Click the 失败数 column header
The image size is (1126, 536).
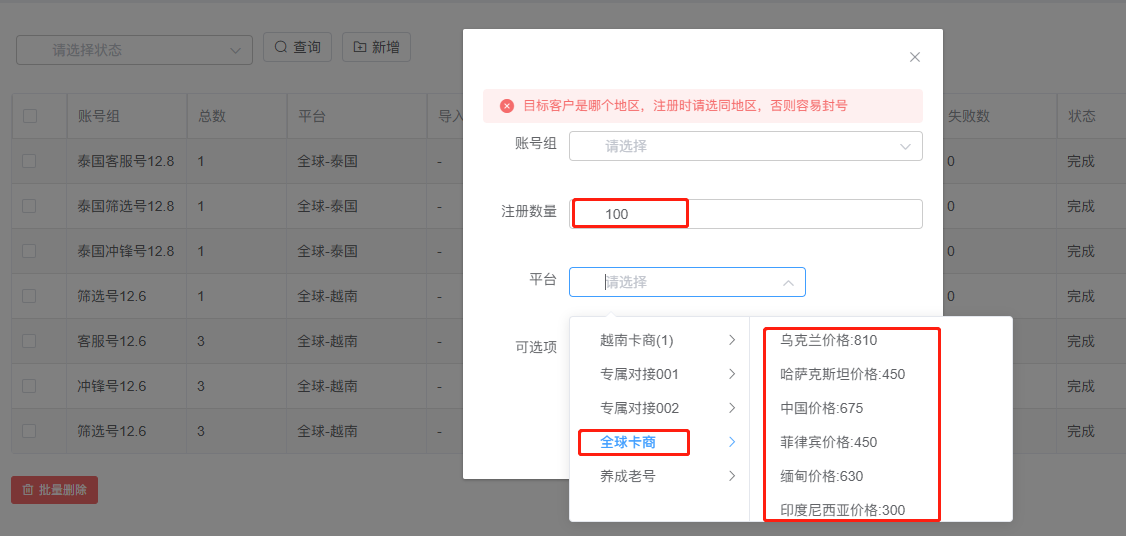pos(969,116)
